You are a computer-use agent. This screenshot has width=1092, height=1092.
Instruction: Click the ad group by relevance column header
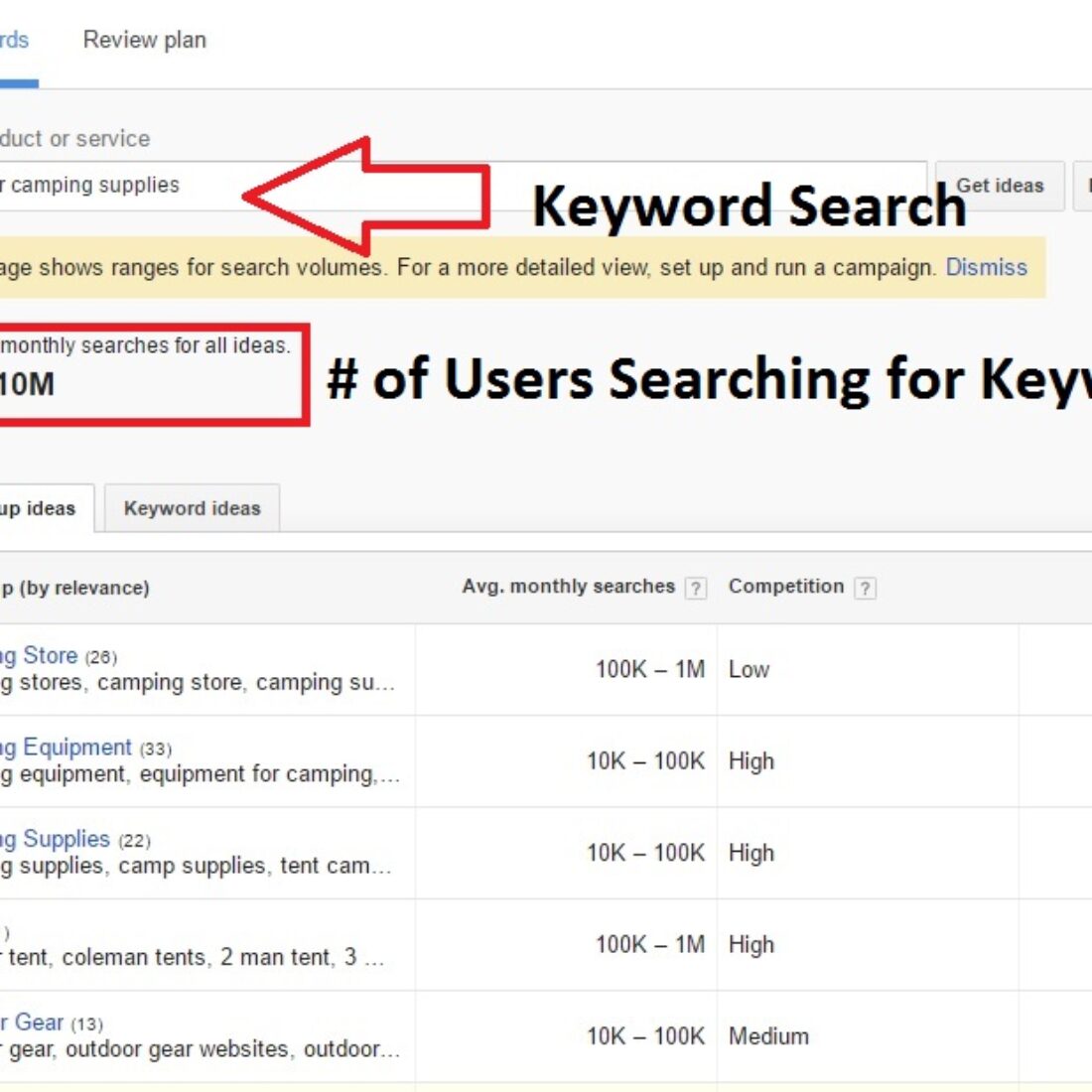75,588
